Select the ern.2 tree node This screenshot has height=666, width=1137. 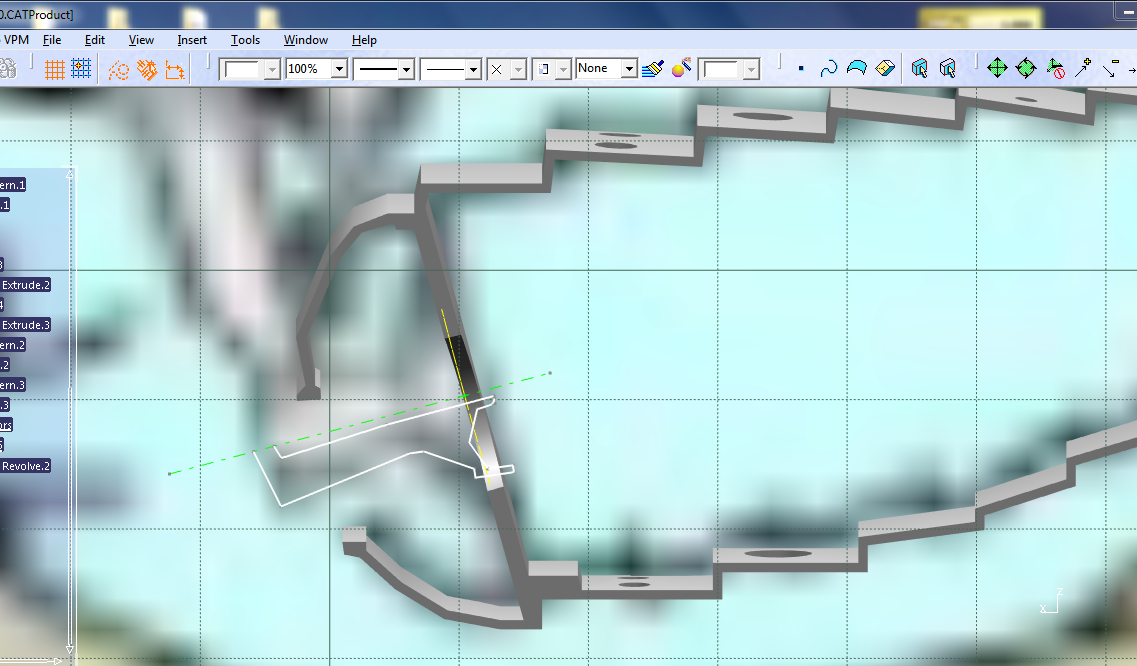tap(13, 345)
